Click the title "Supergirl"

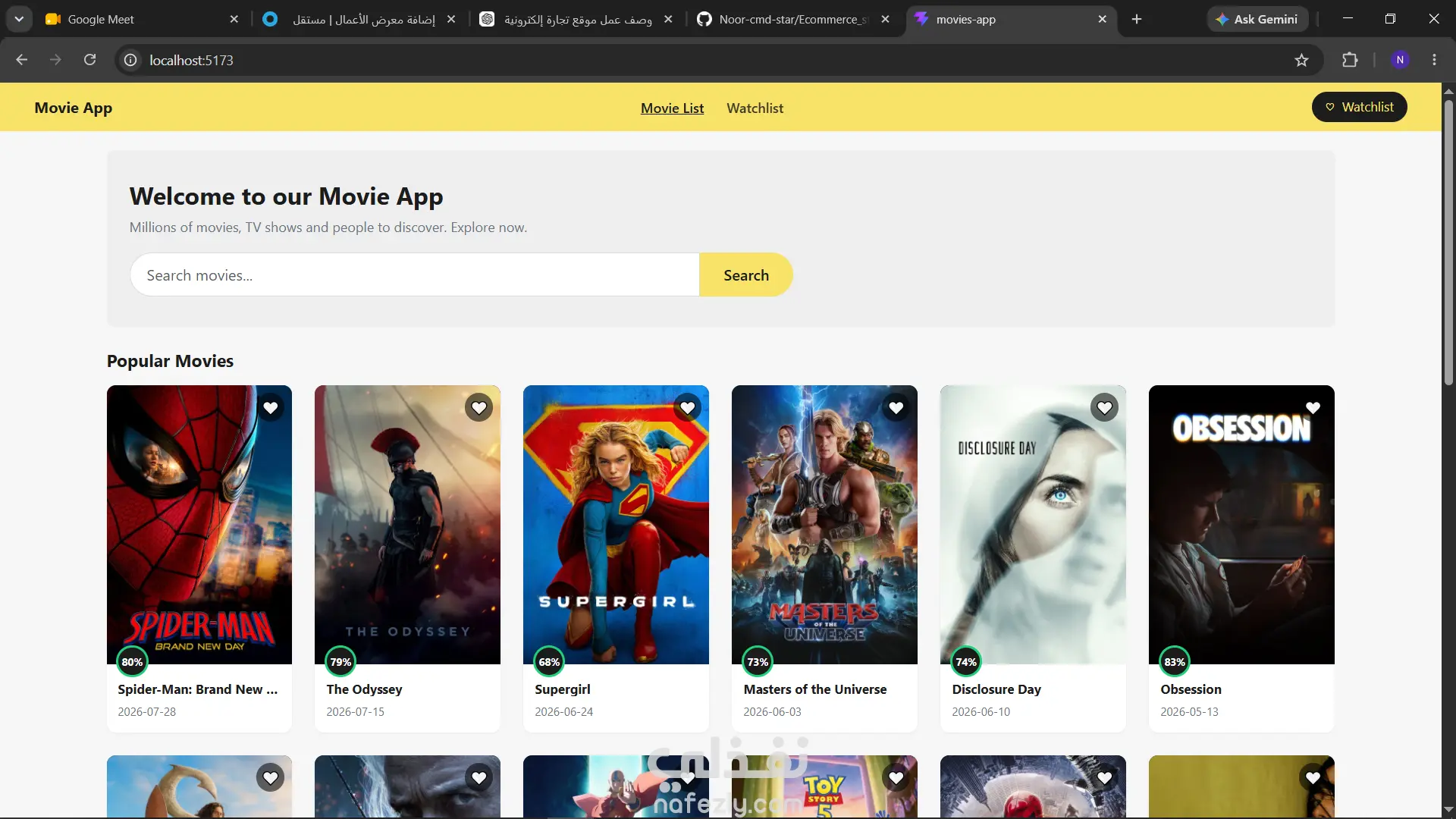pos(563,689)
